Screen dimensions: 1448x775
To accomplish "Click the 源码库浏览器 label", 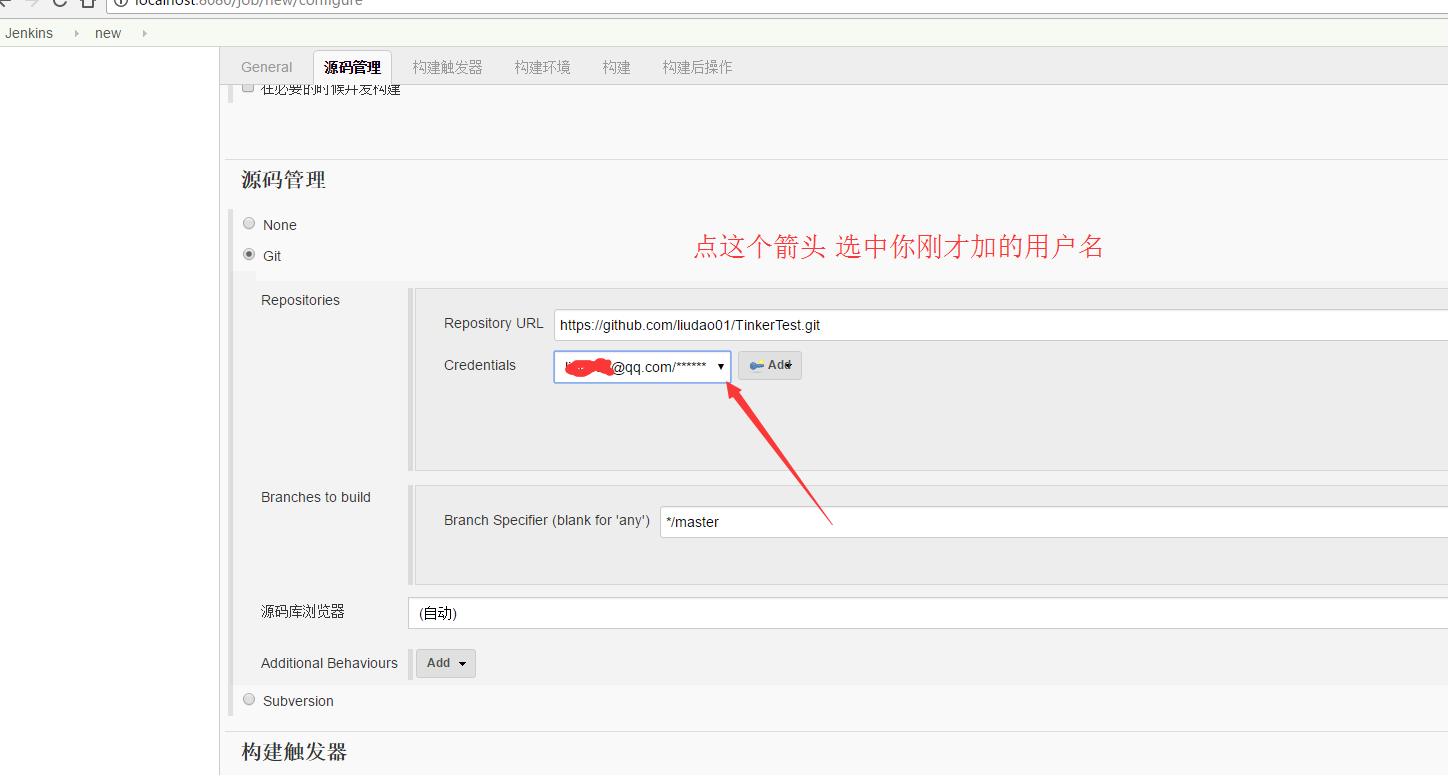I will tap(303, 611).
